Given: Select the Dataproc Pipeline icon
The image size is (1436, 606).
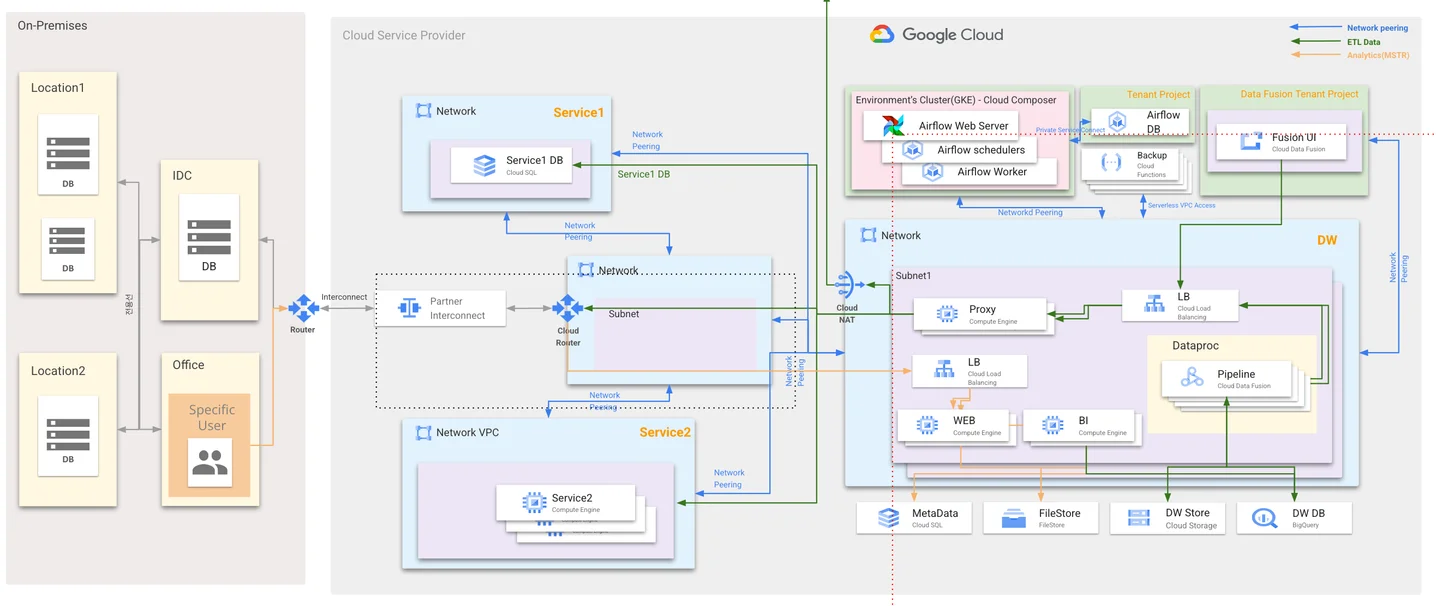Looking at the screenshot, I should pos(1191,378).
